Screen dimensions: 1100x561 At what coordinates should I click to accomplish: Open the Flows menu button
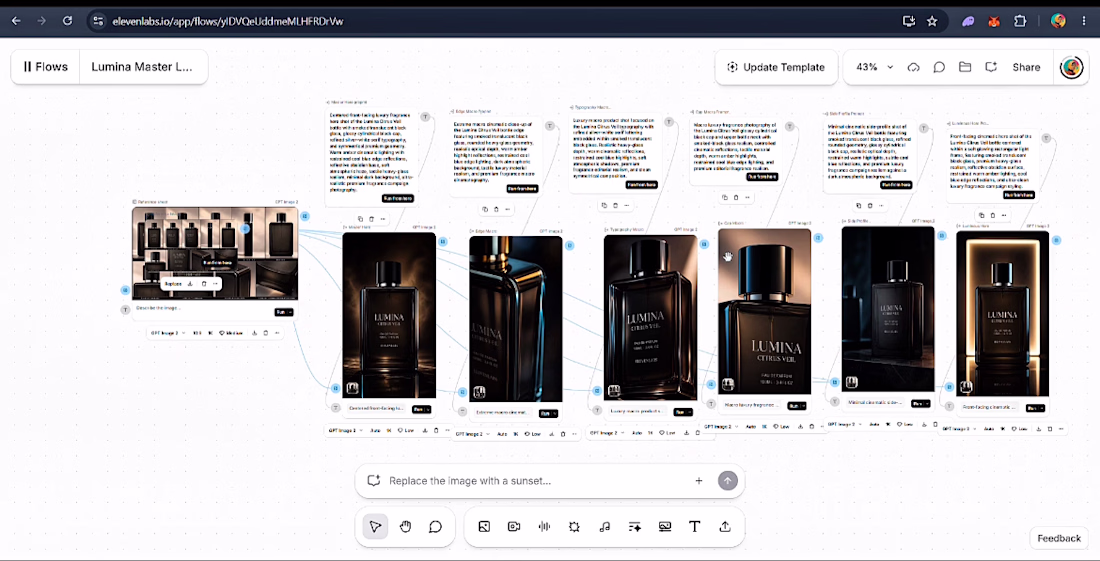[46, 67]
